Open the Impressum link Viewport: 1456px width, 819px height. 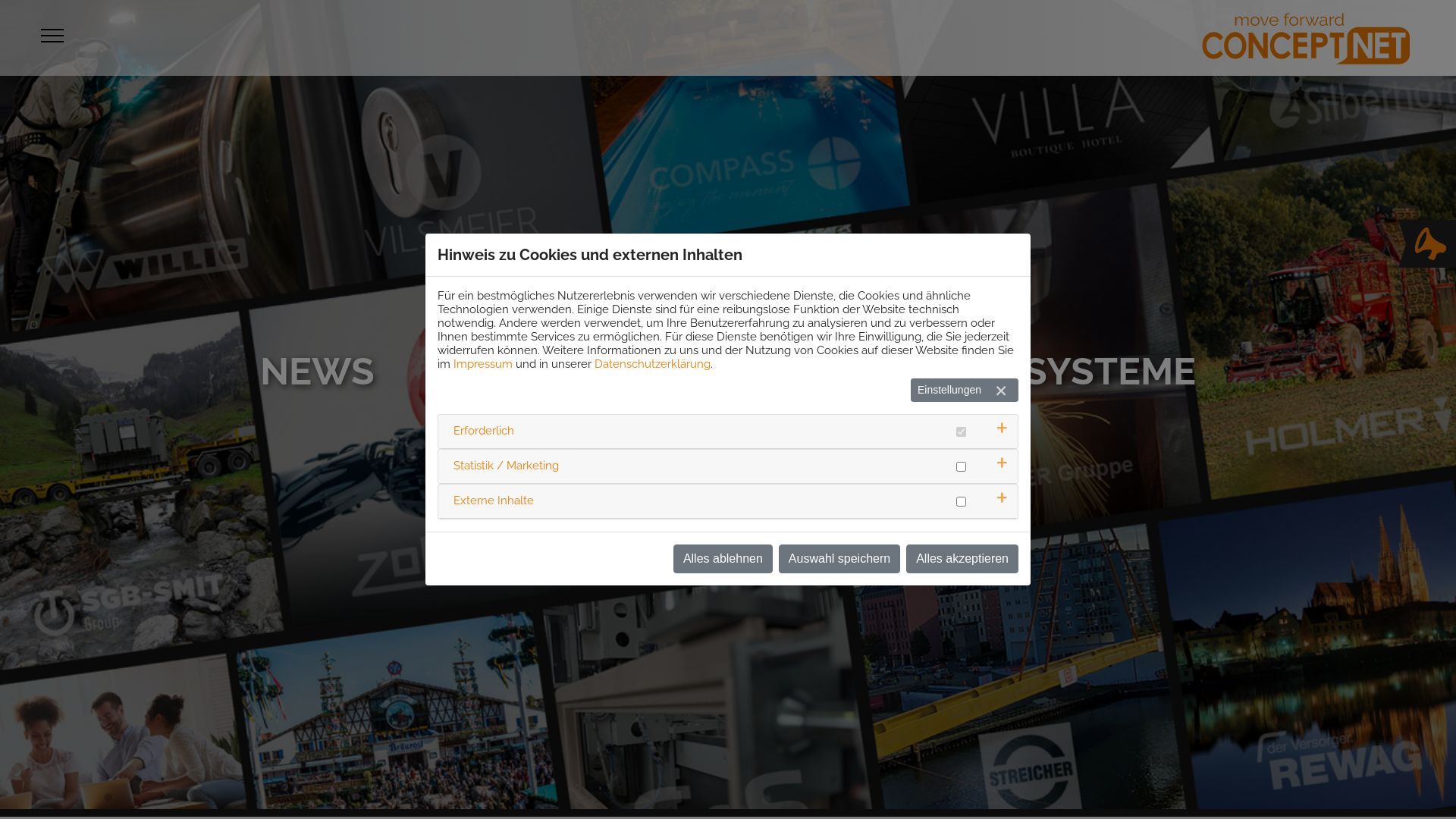click(x=483, y=364)
